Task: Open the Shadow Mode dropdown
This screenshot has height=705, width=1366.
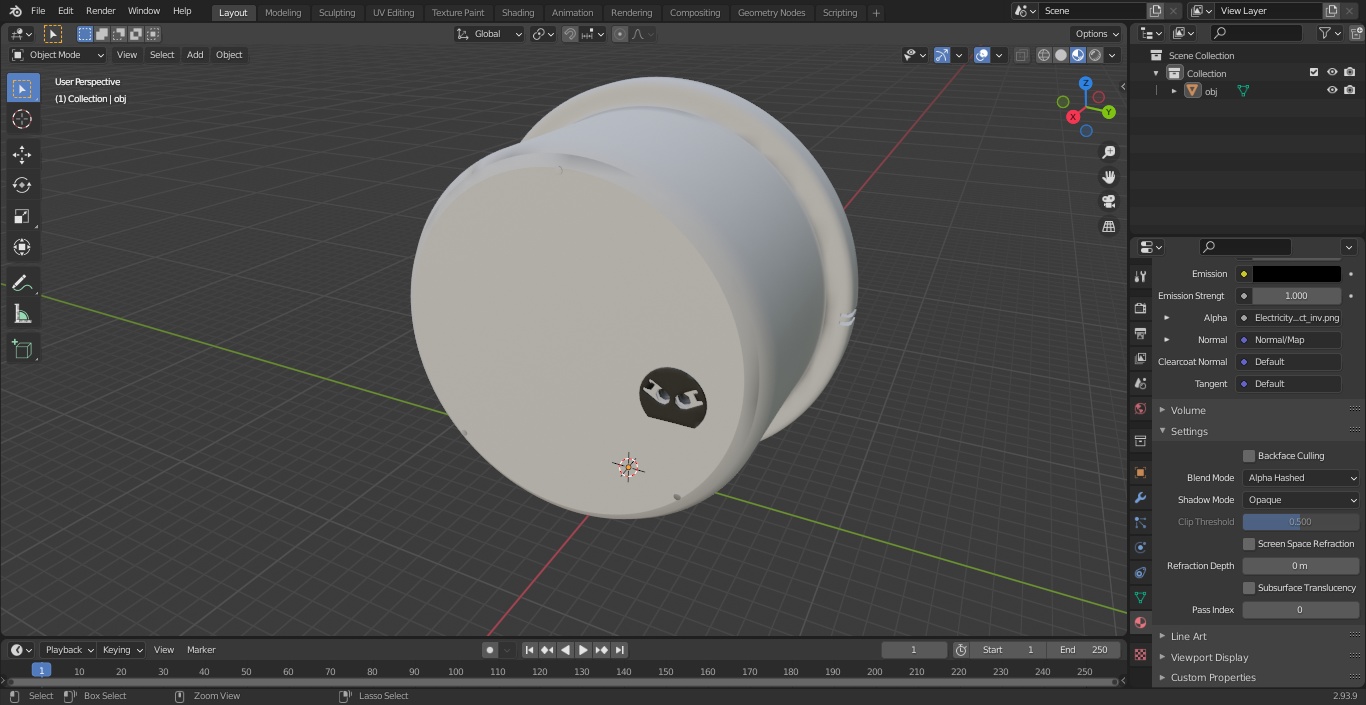Action: (1301, 500)
